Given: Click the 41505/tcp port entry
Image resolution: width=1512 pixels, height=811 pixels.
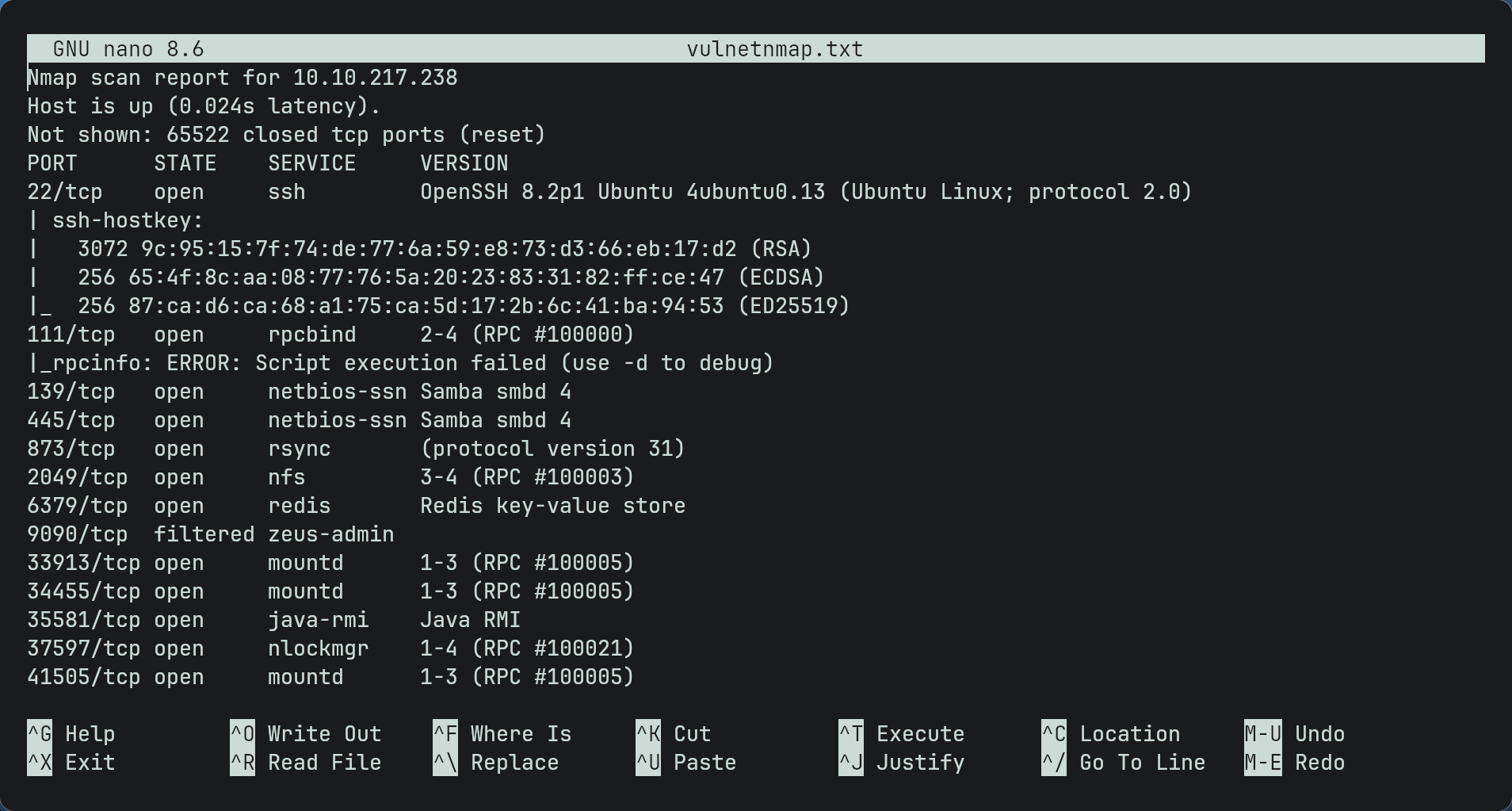Looking at the screenshot, I should coord(84,677).
